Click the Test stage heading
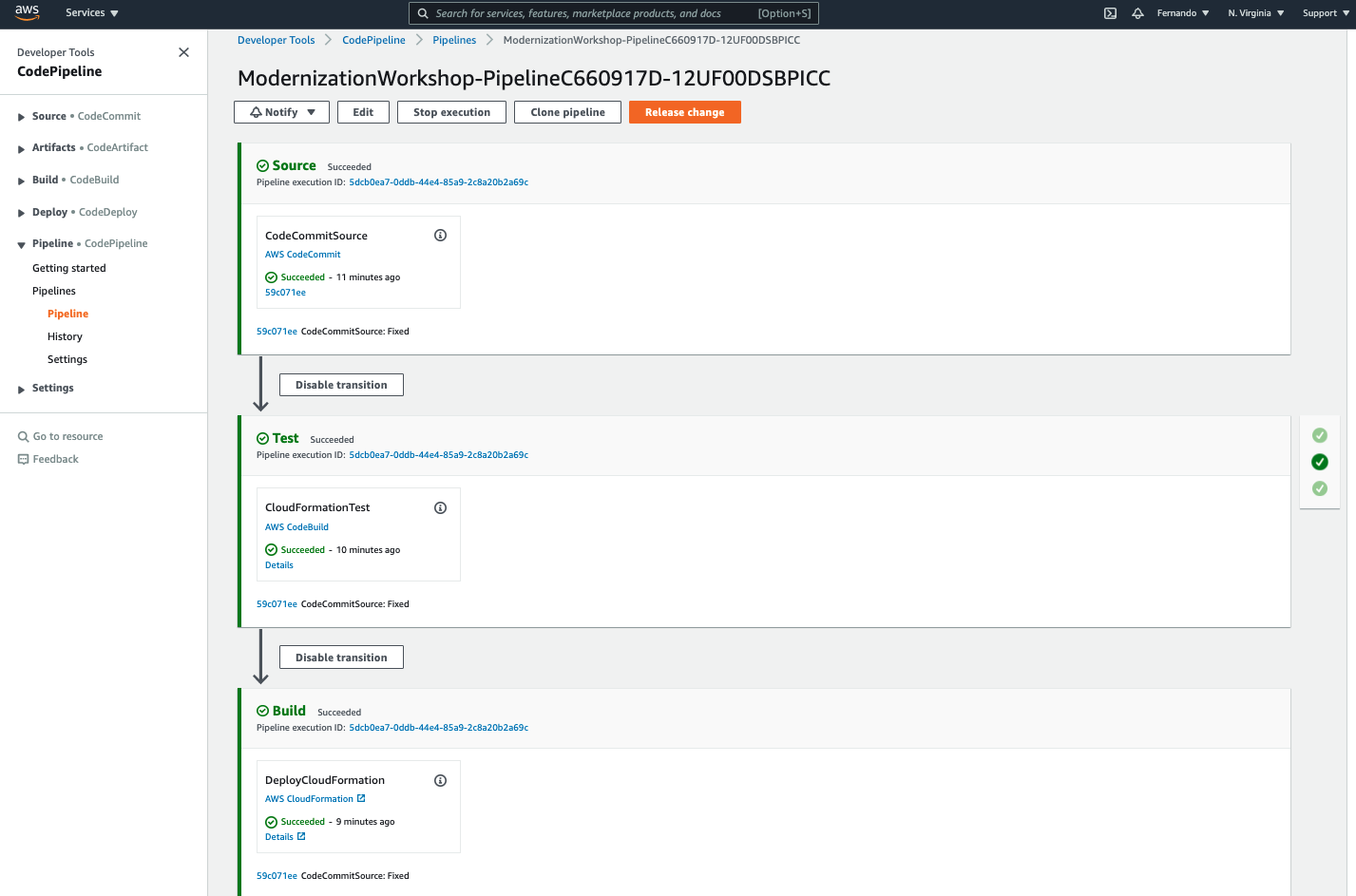The width and height of the screenshot is (1356, 896). (285, 438)
